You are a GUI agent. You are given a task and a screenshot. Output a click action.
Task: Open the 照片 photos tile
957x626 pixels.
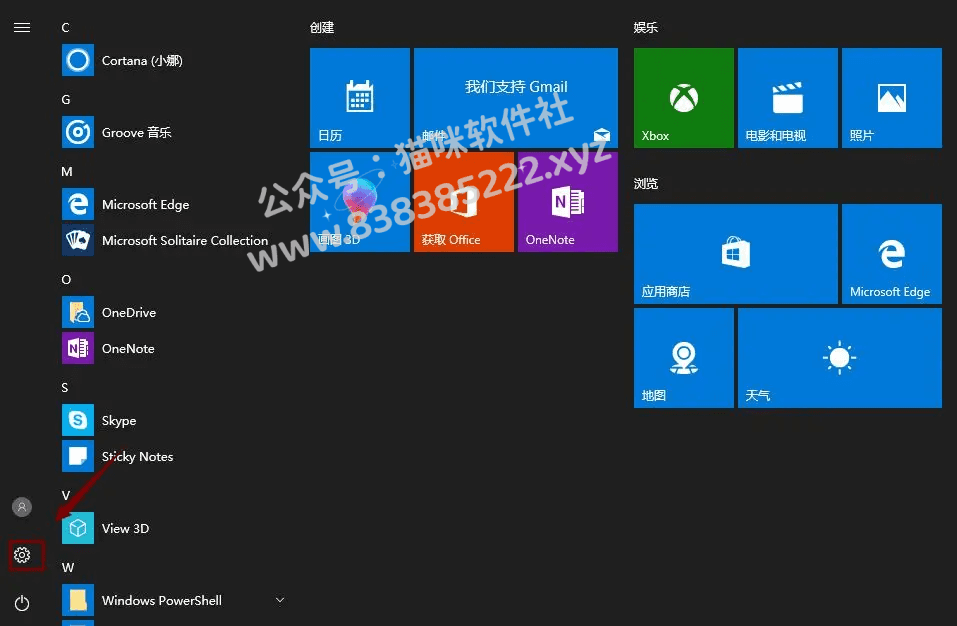coord(892,98)
